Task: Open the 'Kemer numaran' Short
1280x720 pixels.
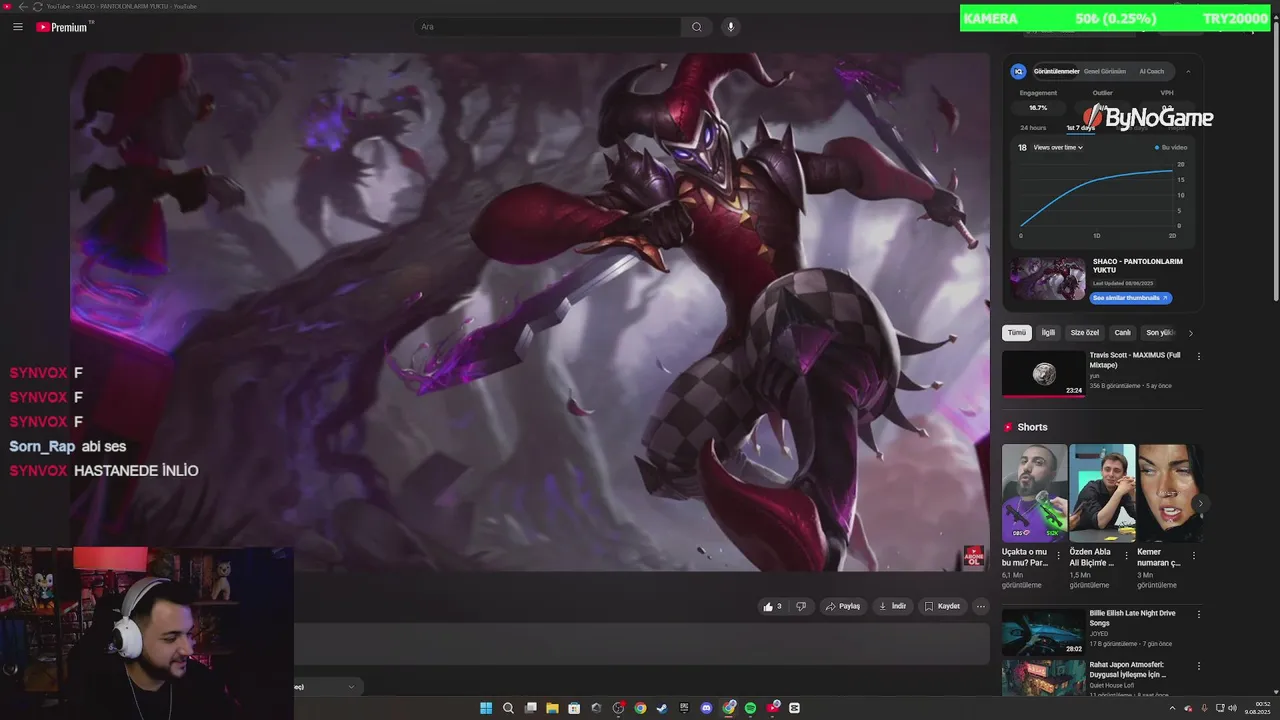Action: point(1169,493)
